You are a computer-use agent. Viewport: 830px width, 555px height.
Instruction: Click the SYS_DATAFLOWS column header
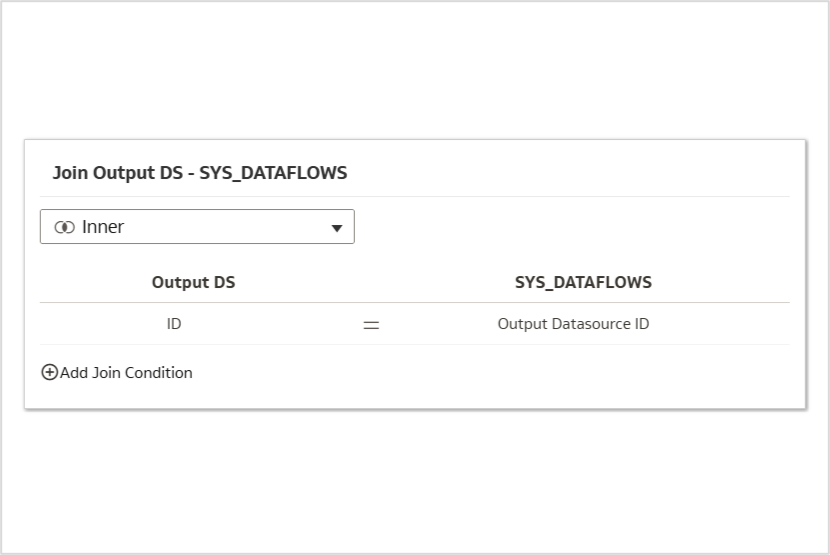point(583,282)
